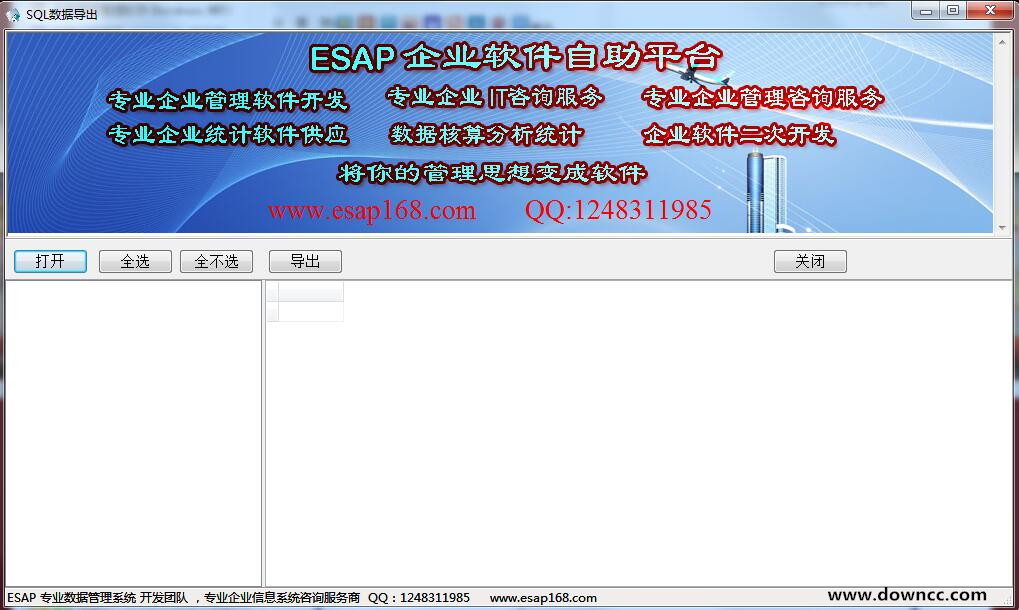Click the 打开 (Open) button
Image resolution: width=1019 pixels, height=610 pixels.
pos(50,261)
